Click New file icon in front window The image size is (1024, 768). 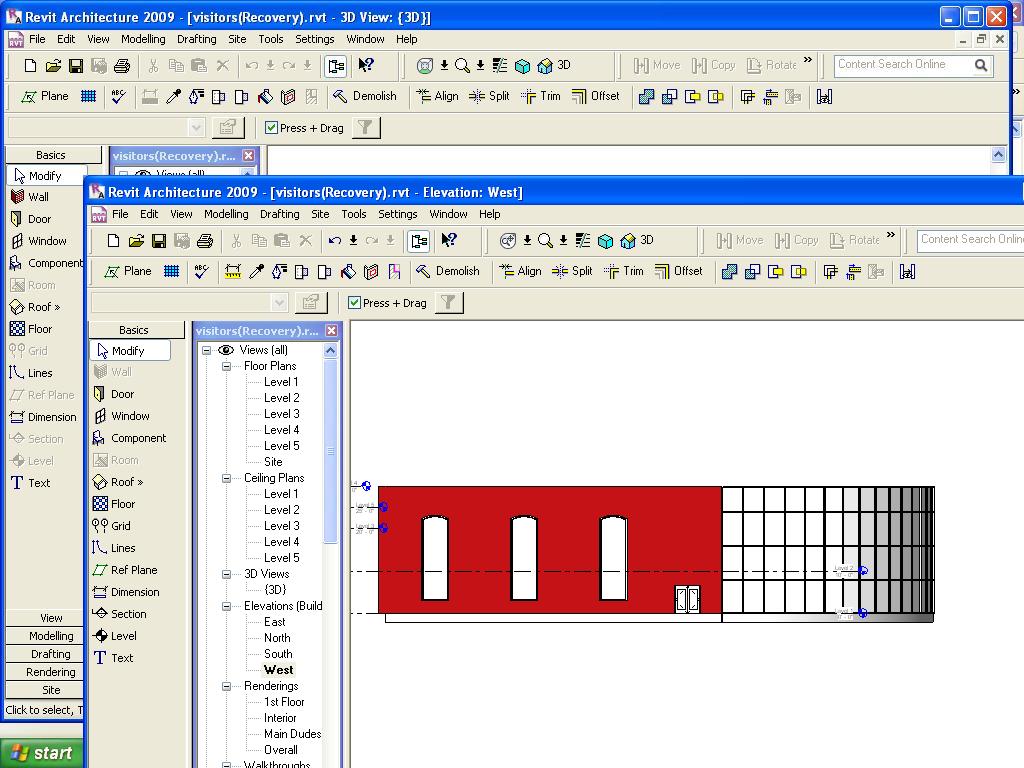pyautogui.click(x=113, y=241)
